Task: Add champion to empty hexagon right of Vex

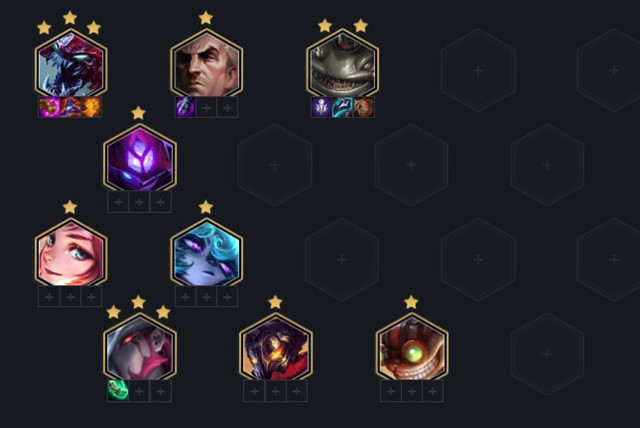Action: click(x=342, y=259)
